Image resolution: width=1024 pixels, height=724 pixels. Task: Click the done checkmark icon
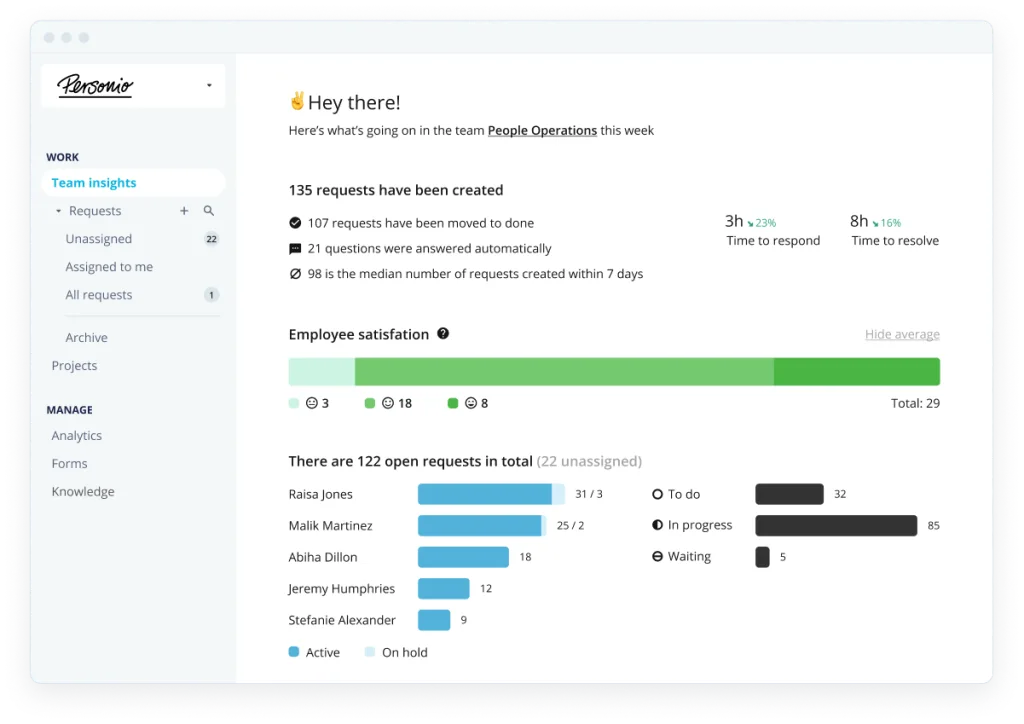[x=295, y=223]
